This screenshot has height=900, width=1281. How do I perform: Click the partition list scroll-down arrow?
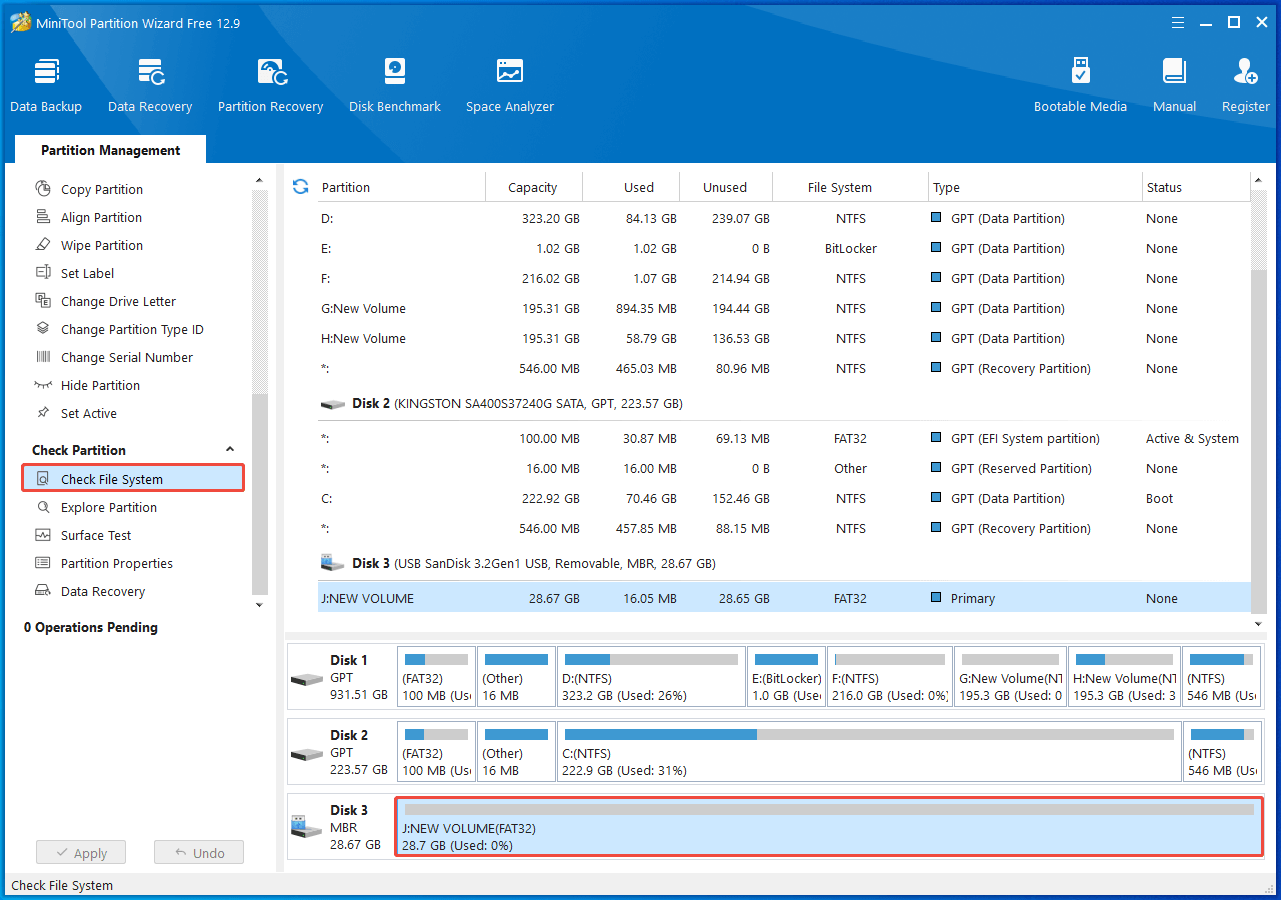tap(1257, 622)
